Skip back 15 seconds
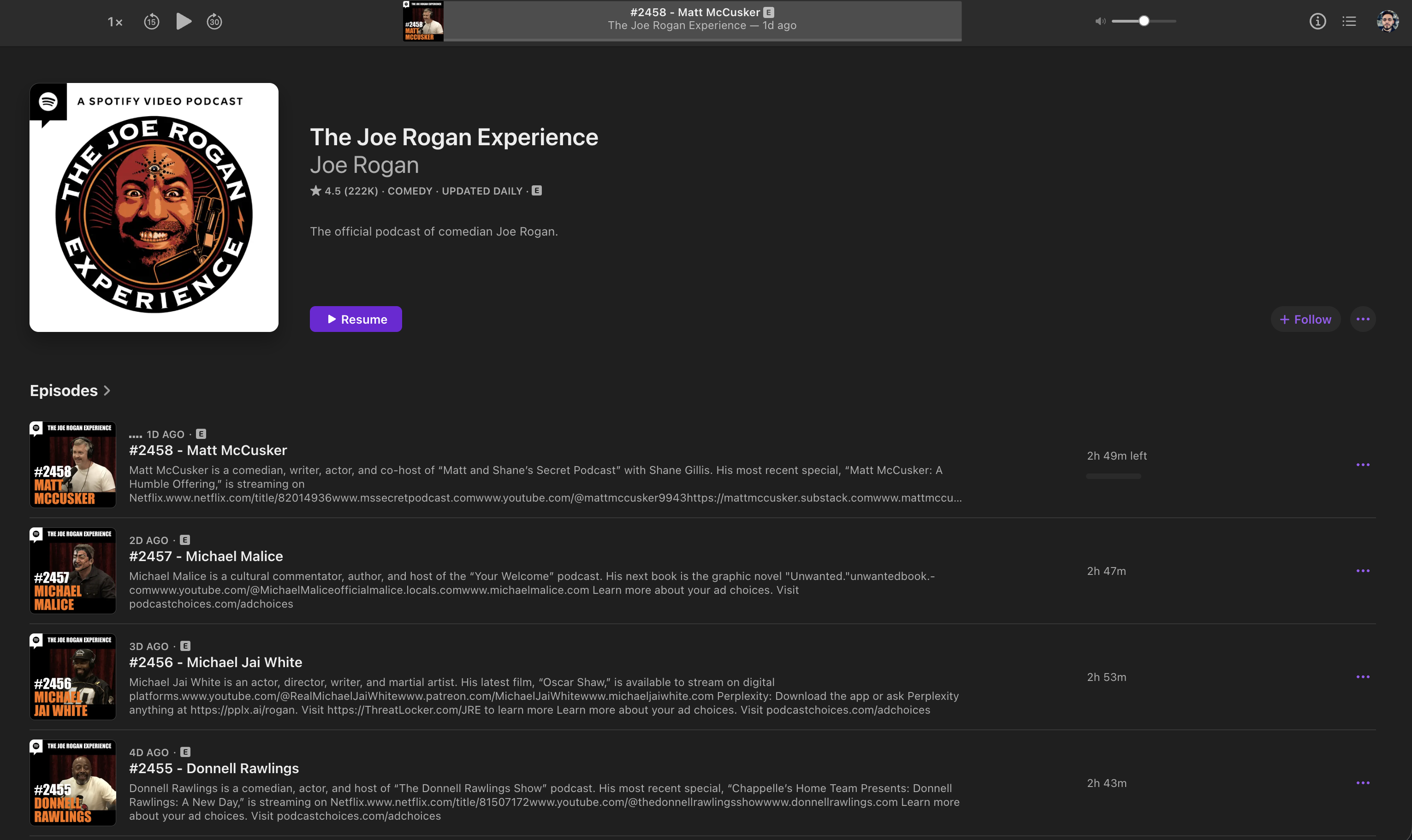Screen dimensions: 1412x840 pyautogui.click(x=151, y=22)
